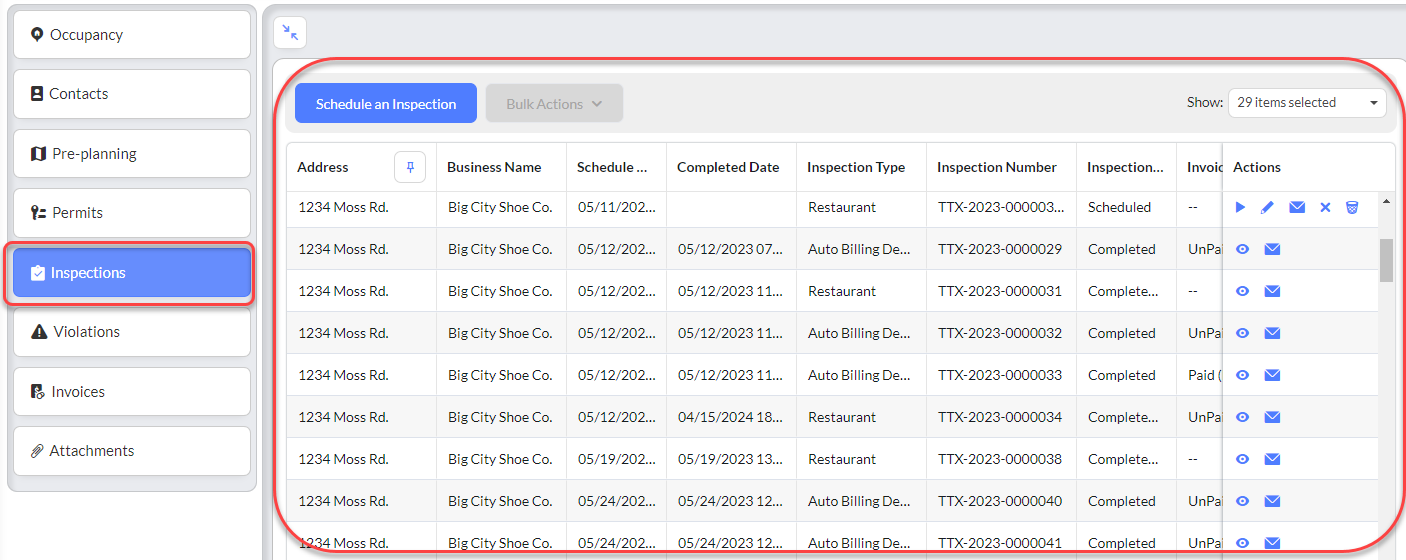The image size is (1406, 560).
Task: Pin the Address column using pin icon
Action: pyautogui.click(x=411, y=167)
